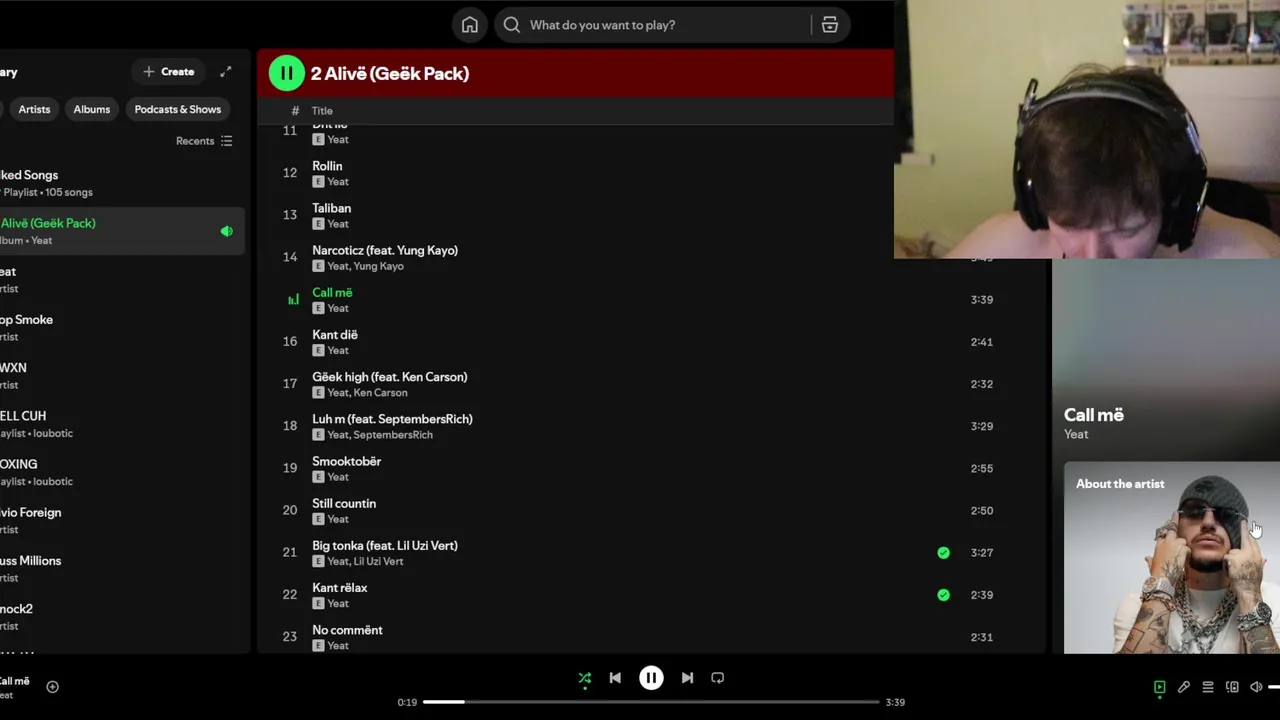
Task: Filter library by Podcasts & Shows
Action: point(178,109)
